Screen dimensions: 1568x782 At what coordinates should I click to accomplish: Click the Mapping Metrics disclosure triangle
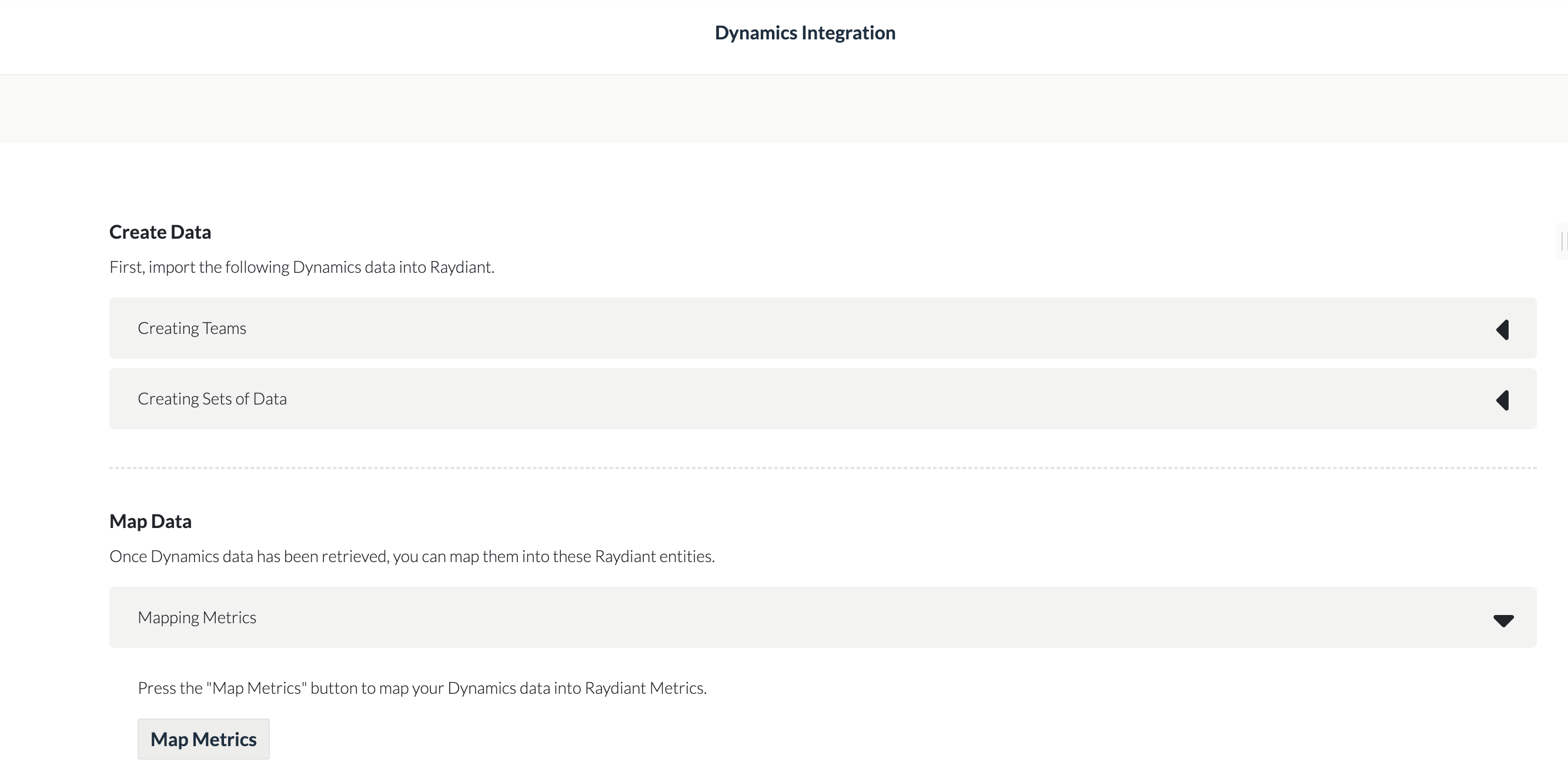1503,621
